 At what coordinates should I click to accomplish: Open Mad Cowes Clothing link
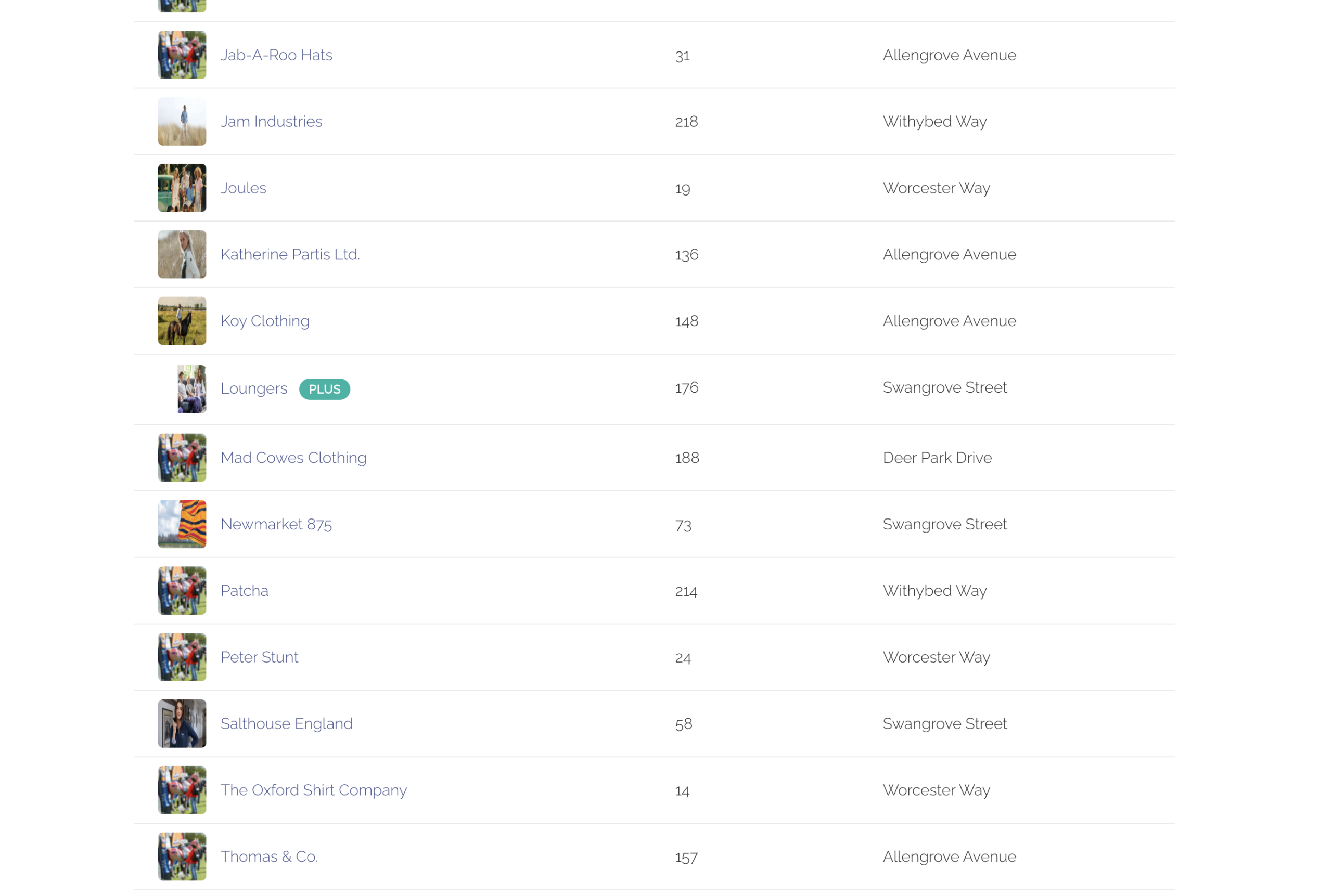pyautogui.click(x=293, y=458)
